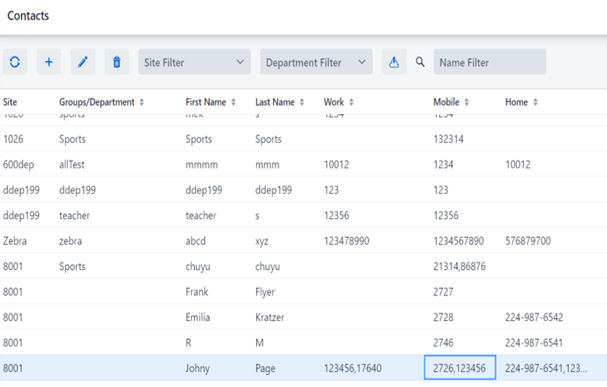Select home number 576879700
This screenshot has width=607, height=387.
(528, 241)
